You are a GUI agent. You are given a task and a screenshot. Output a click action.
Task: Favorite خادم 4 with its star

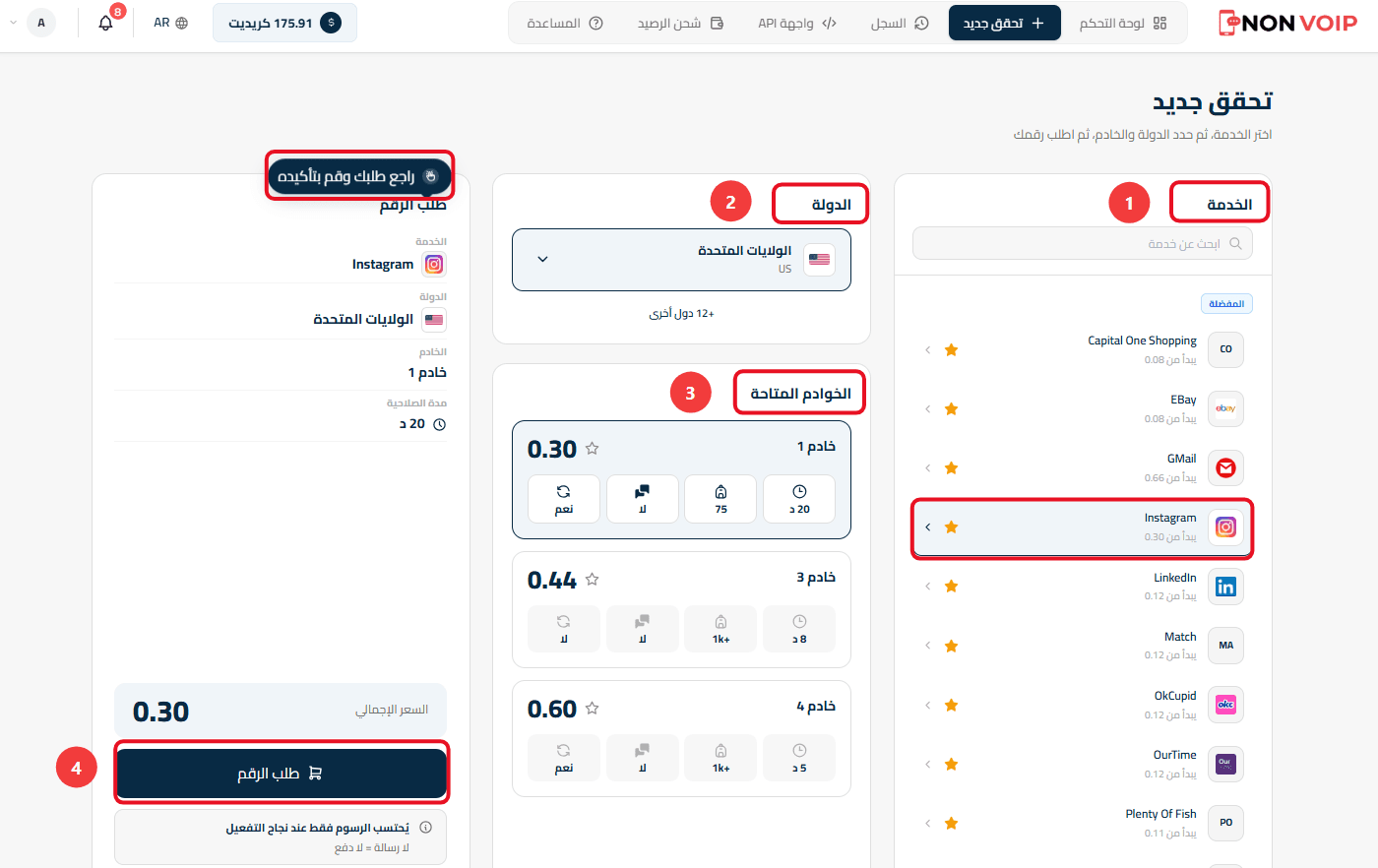[592, 708]
